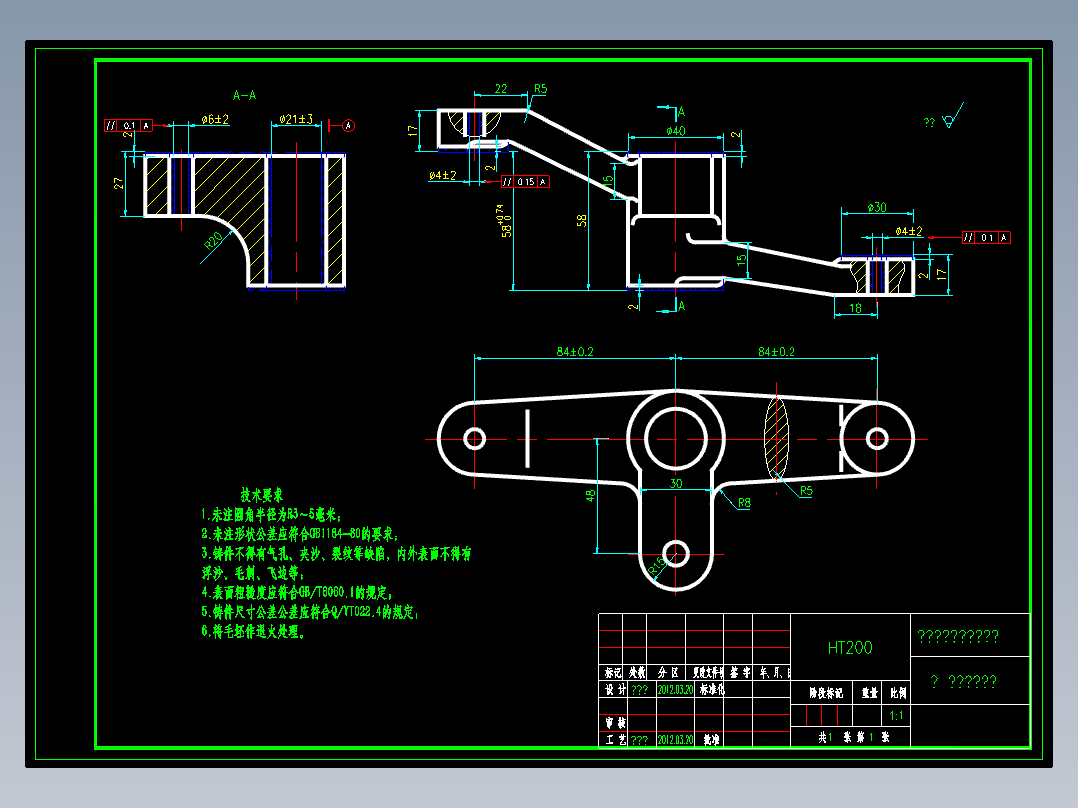The width and height of the screenshot is (1078, 808).
Task: Pick the 30 dimension in the plan view
Action: [x=676, y=483]
